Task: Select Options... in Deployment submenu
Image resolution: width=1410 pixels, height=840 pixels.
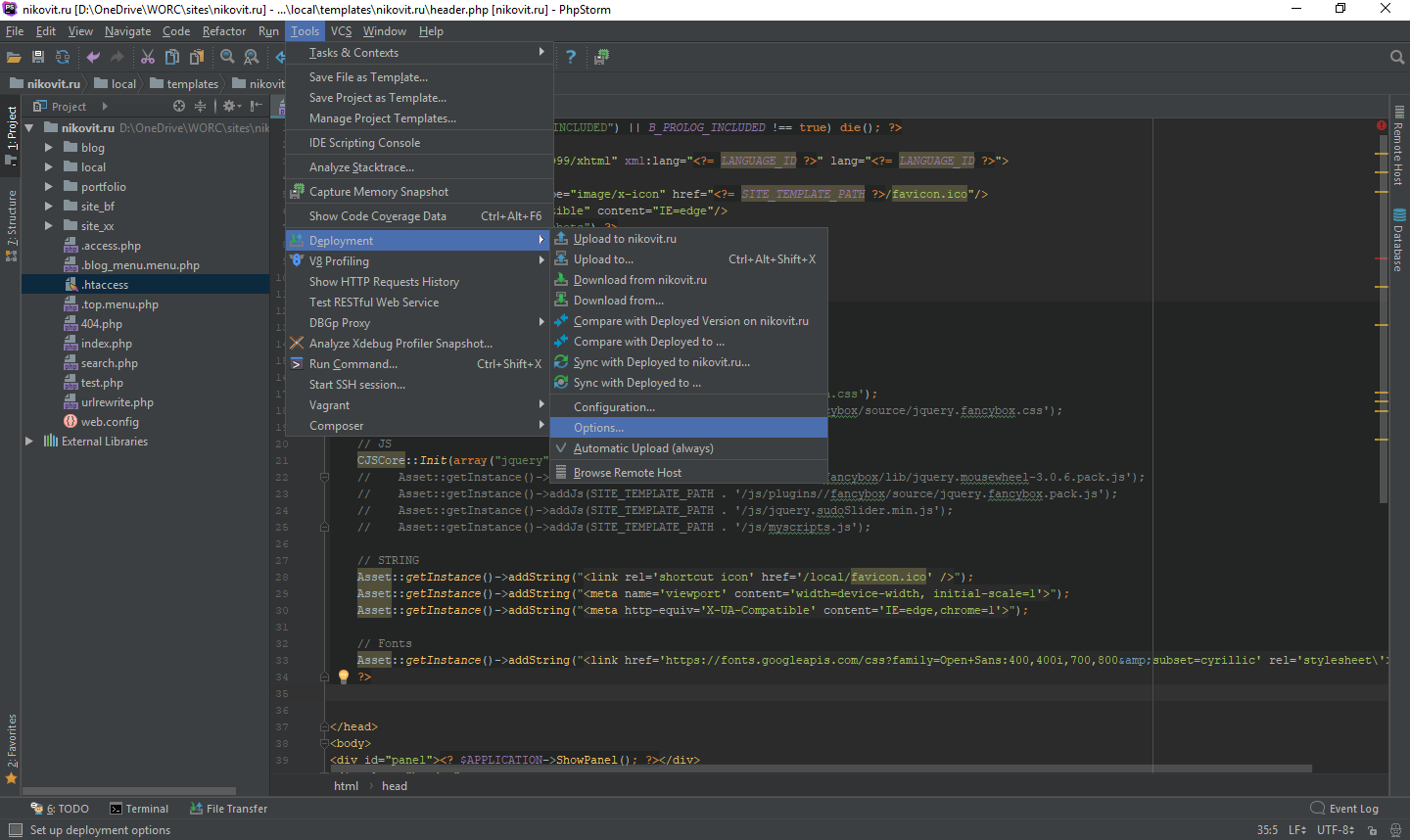Action: [688, 428]
